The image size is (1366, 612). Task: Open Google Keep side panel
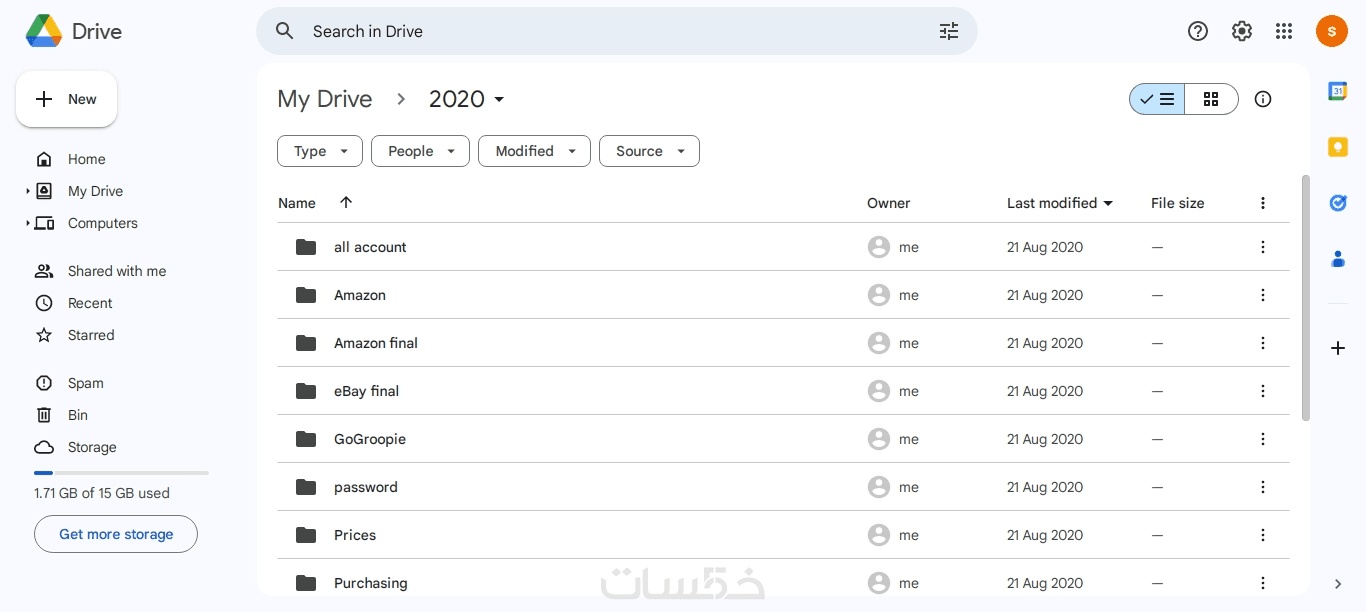click(x=1338, y=147)
